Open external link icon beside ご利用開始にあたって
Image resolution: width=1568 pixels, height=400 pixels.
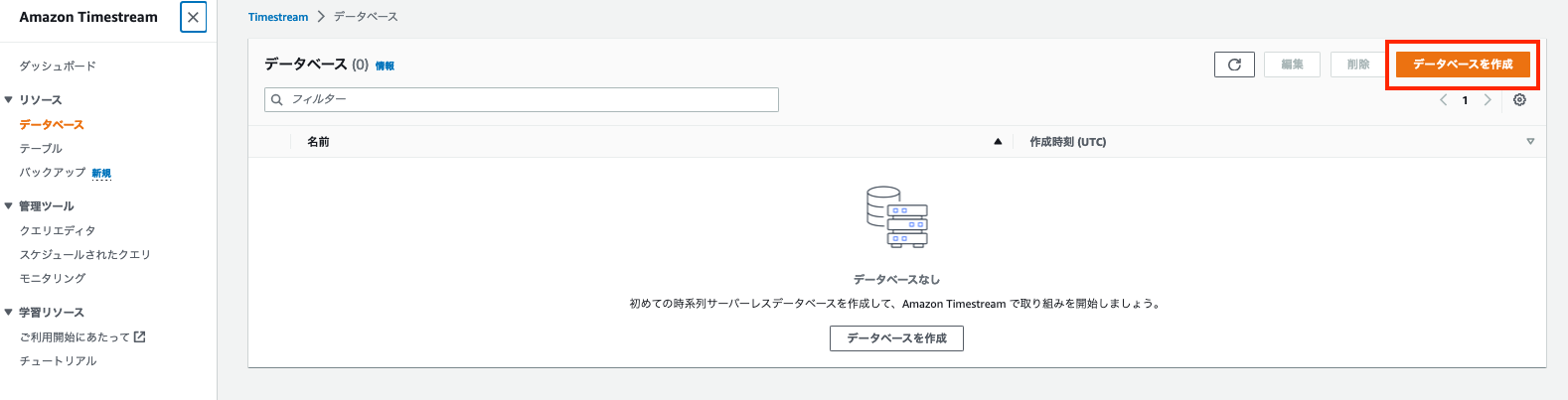coord(140,336)
